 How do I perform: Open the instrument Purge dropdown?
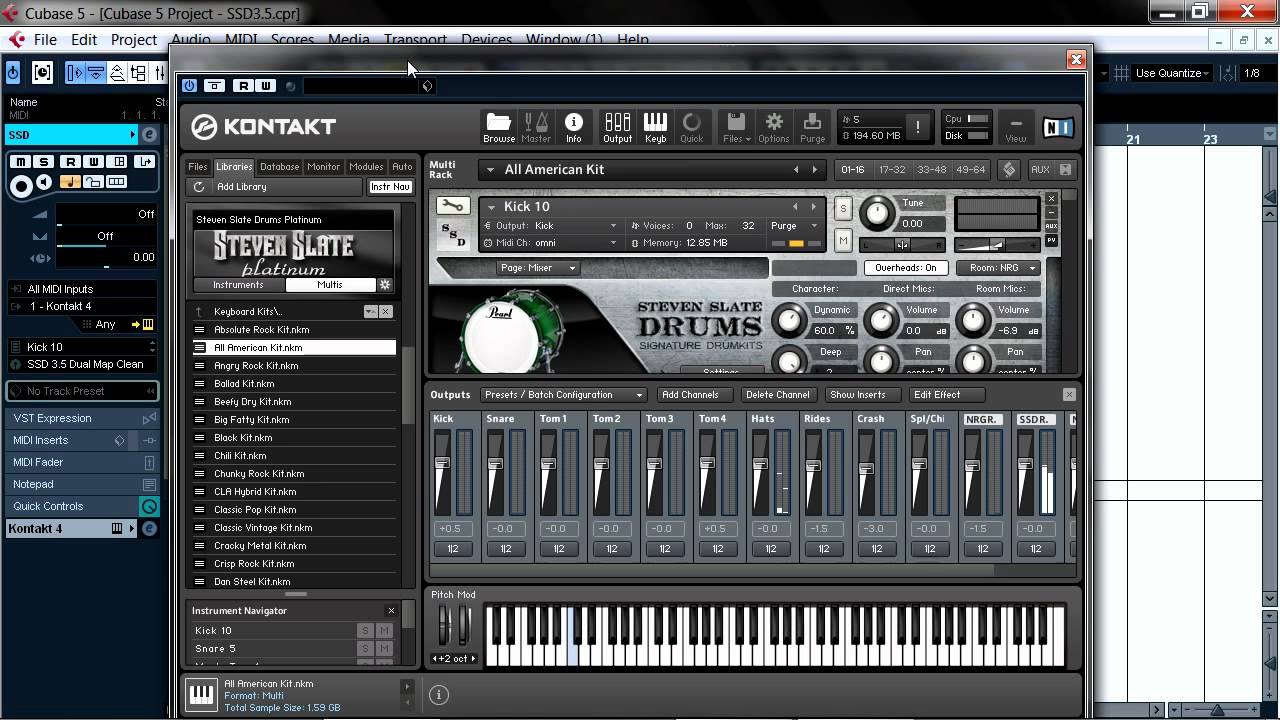point(795,226)
